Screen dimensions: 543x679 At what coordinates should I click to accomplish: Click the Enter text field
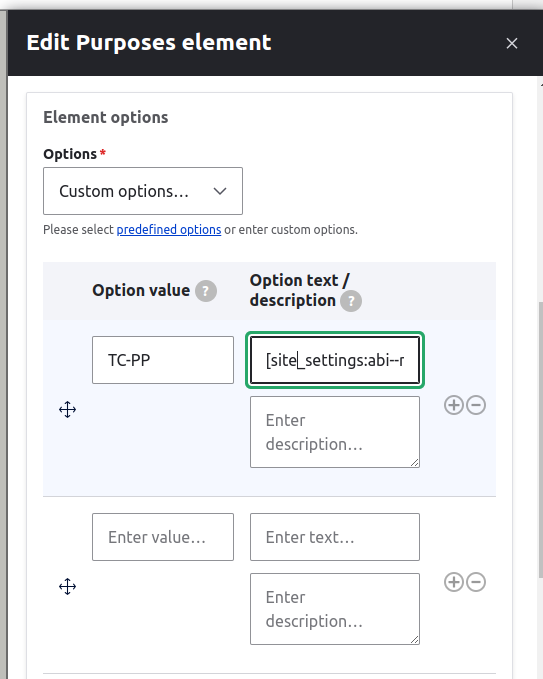point(335,537)
